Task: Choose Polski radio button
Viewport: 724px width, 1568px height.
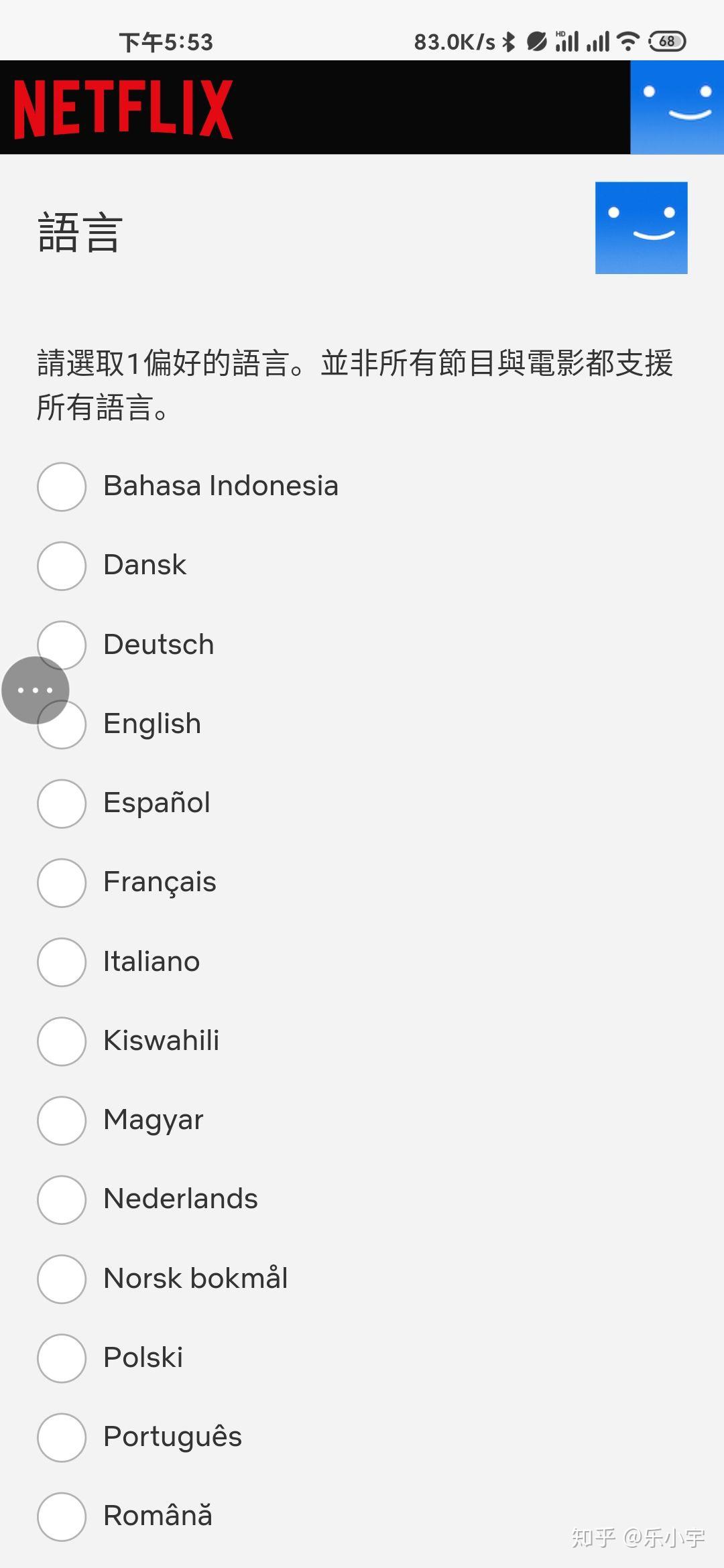Action: coord(62,1358)
